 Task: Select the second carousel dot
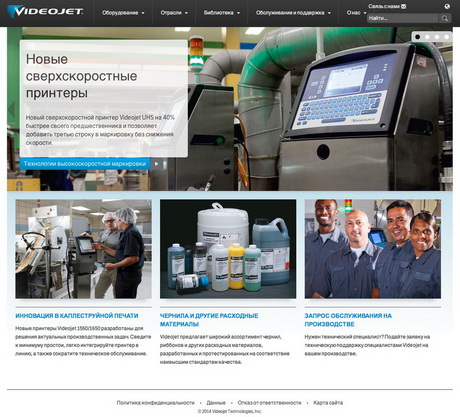427,37
